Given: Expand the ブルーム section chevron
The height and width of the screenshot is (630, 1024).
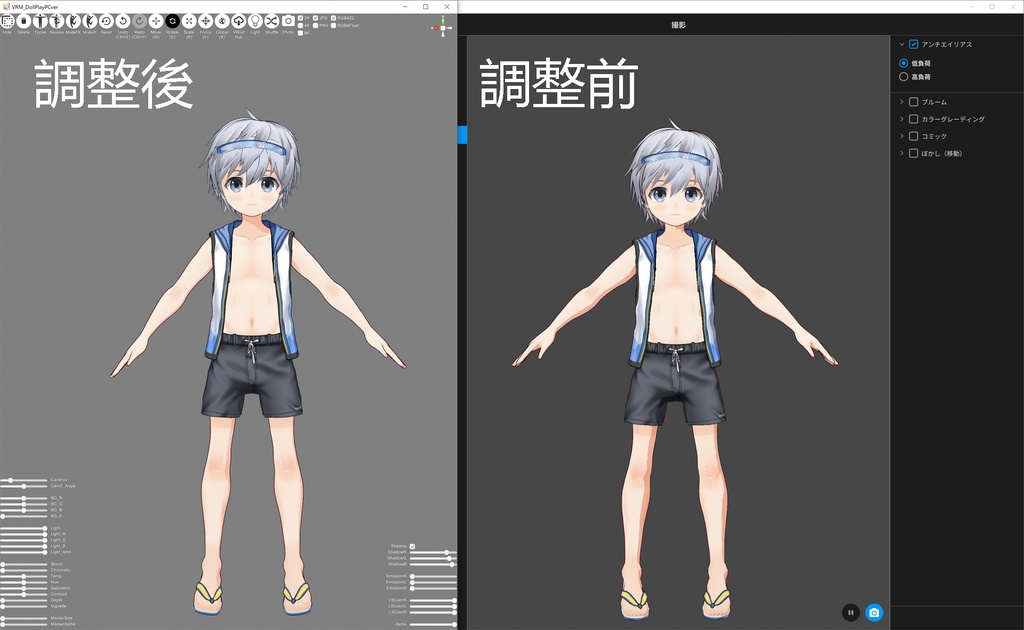Looking at the screenshot, I should point(902,102).
